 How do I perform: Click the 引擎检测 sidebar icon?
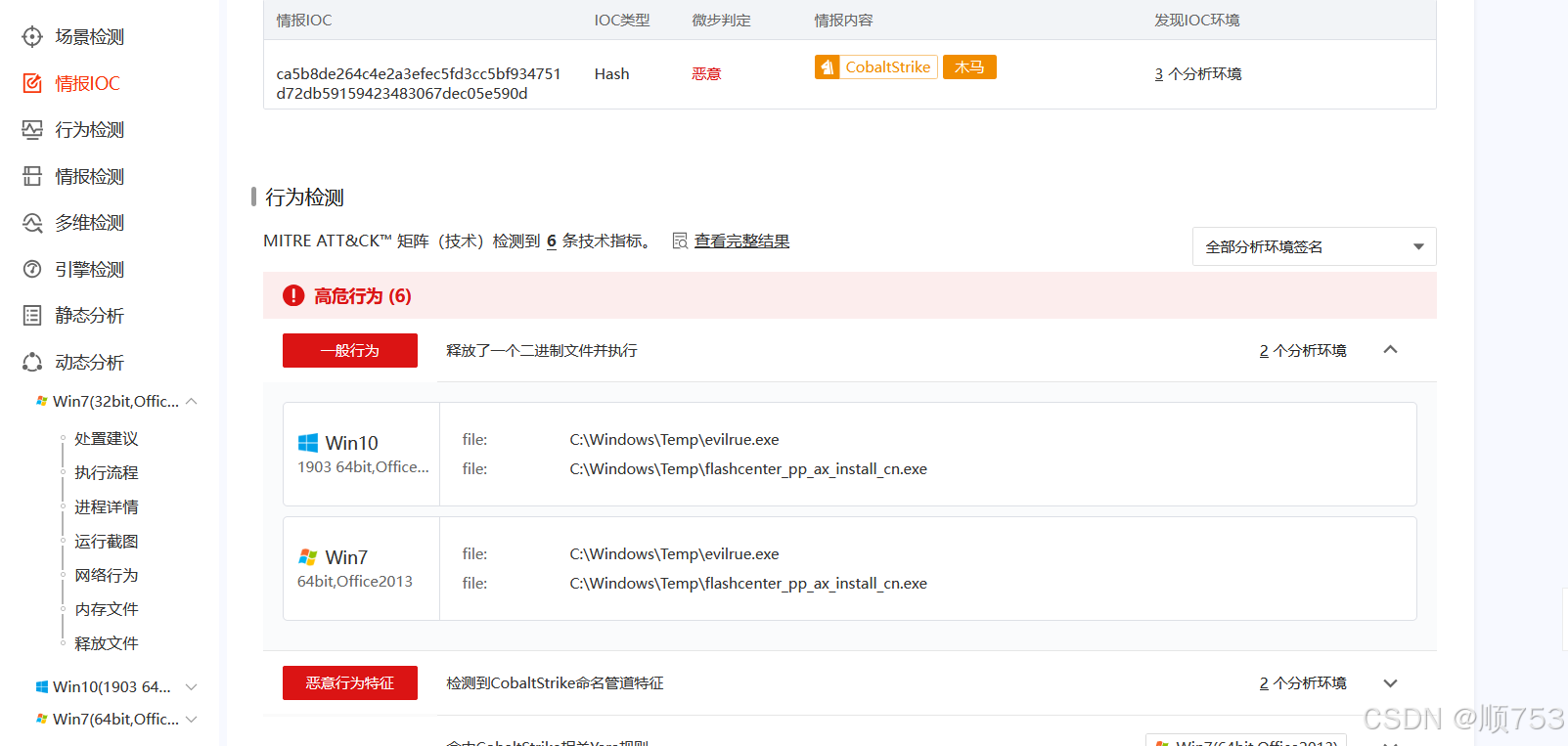tap(32, 269)
